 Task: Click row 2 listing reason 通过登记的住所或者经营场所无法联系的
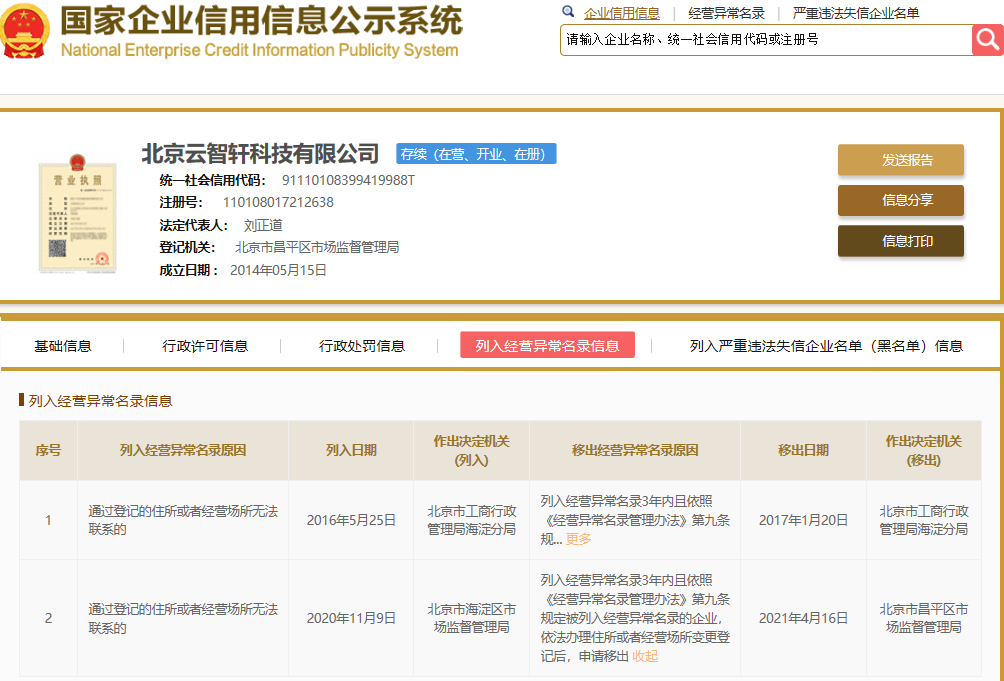click(183, 618)
